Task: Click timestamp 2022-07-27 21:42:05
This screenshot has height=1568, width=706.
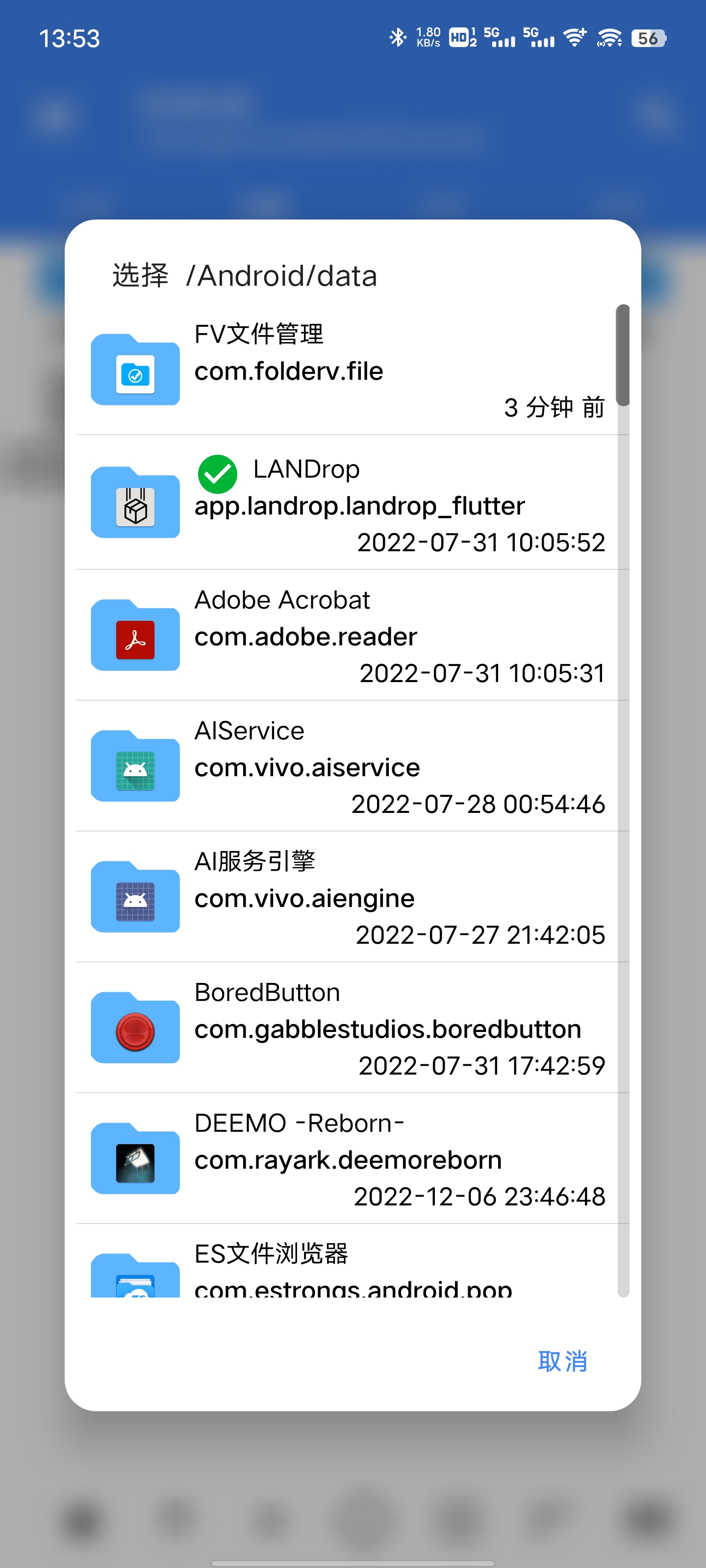Action: point(480,935)
